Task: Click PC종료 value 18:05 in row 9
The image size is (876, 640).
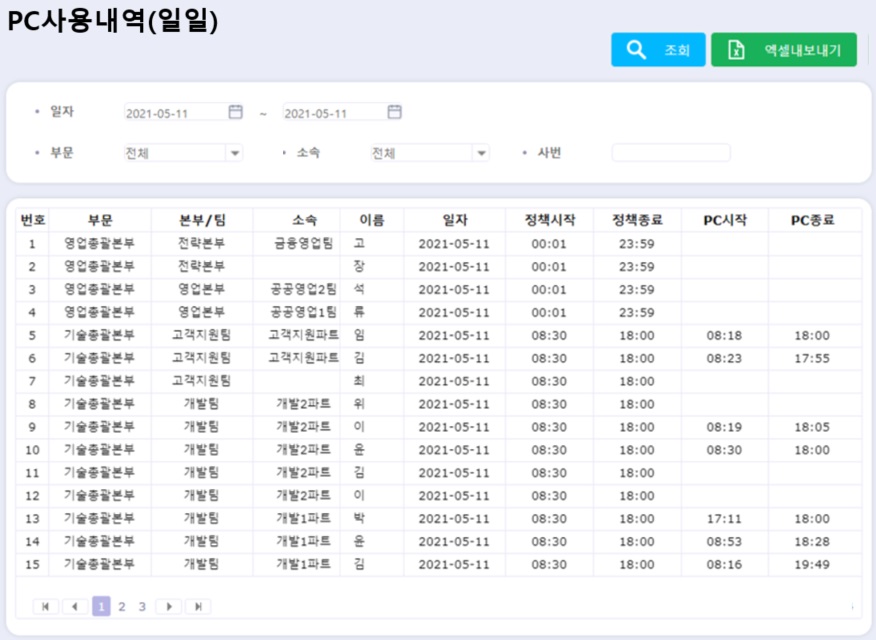Action: 812,427
